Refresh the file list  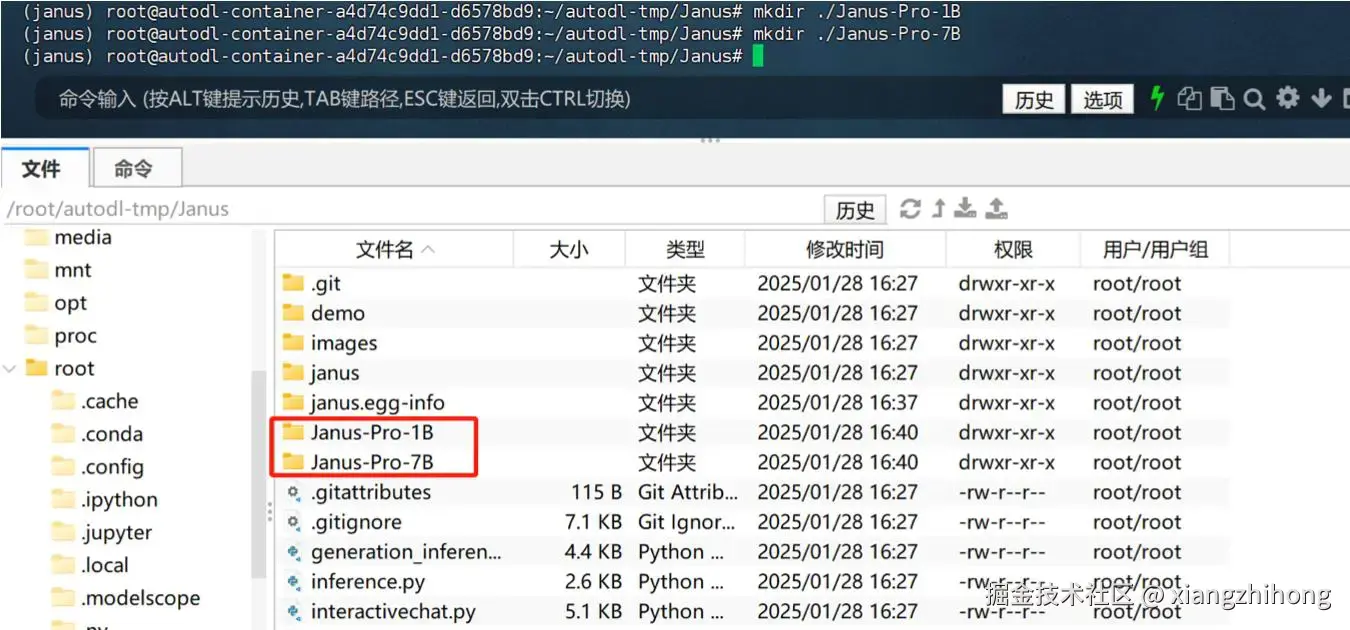pyautogui.click(x=910, y=208)
